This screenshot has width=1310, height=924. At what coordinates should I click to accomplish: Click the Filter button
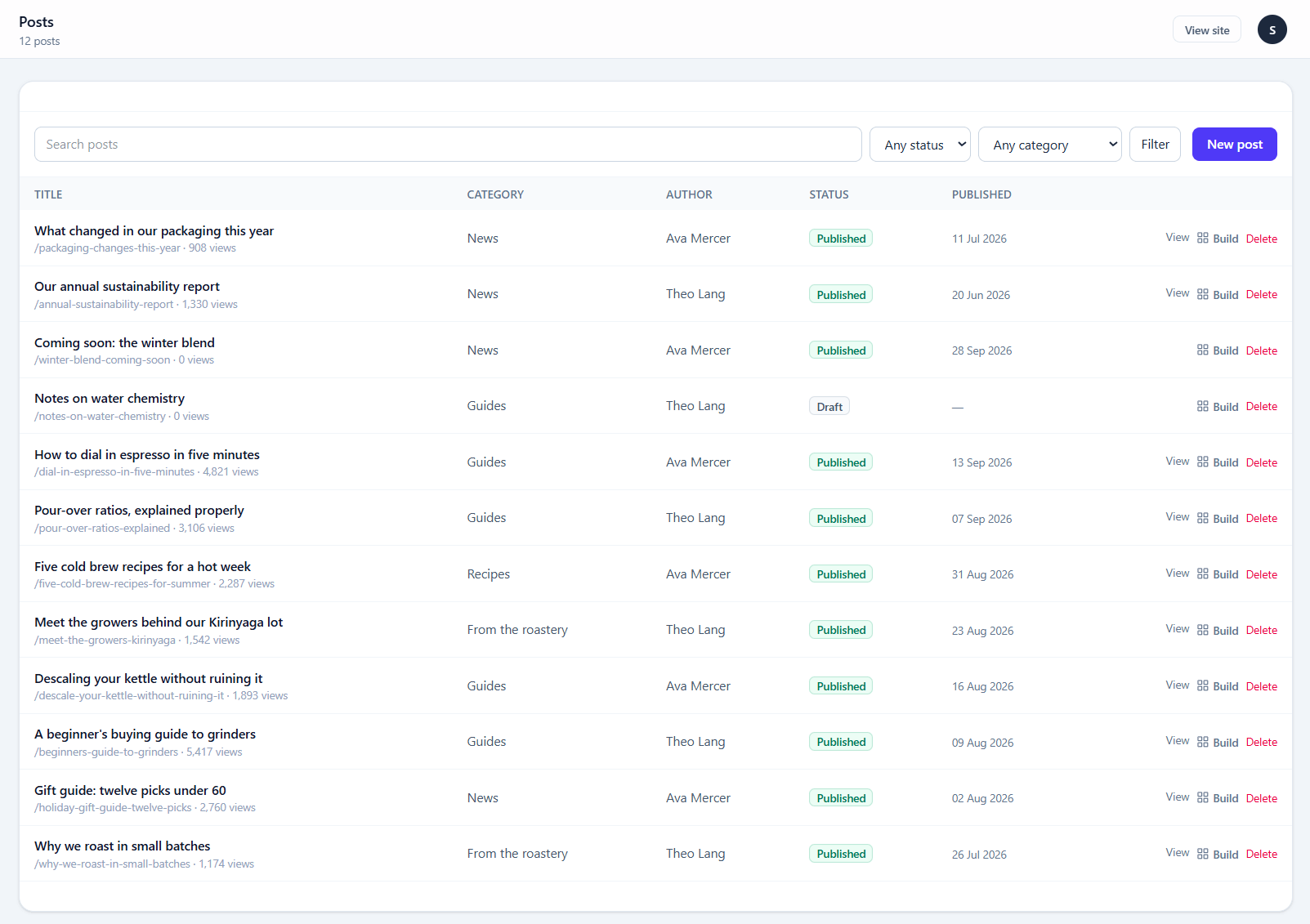click(1155, 144)
